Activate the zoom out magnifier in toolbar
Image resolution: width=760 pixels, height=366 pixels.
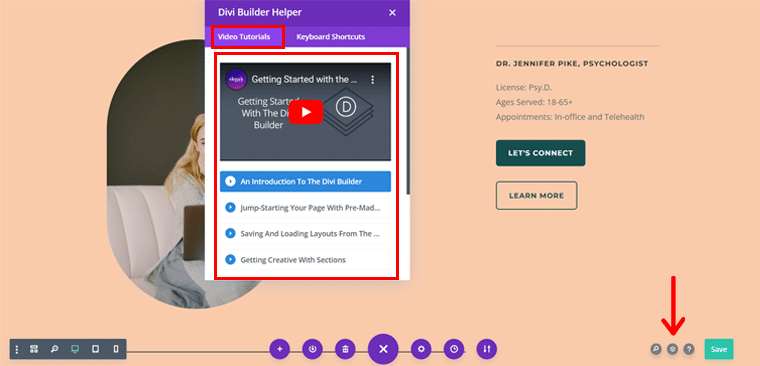(55, 349)
